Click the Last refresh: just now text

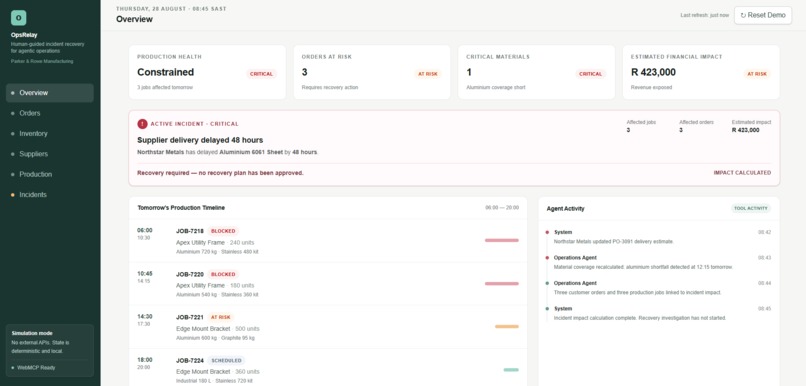tap(704, 15)
